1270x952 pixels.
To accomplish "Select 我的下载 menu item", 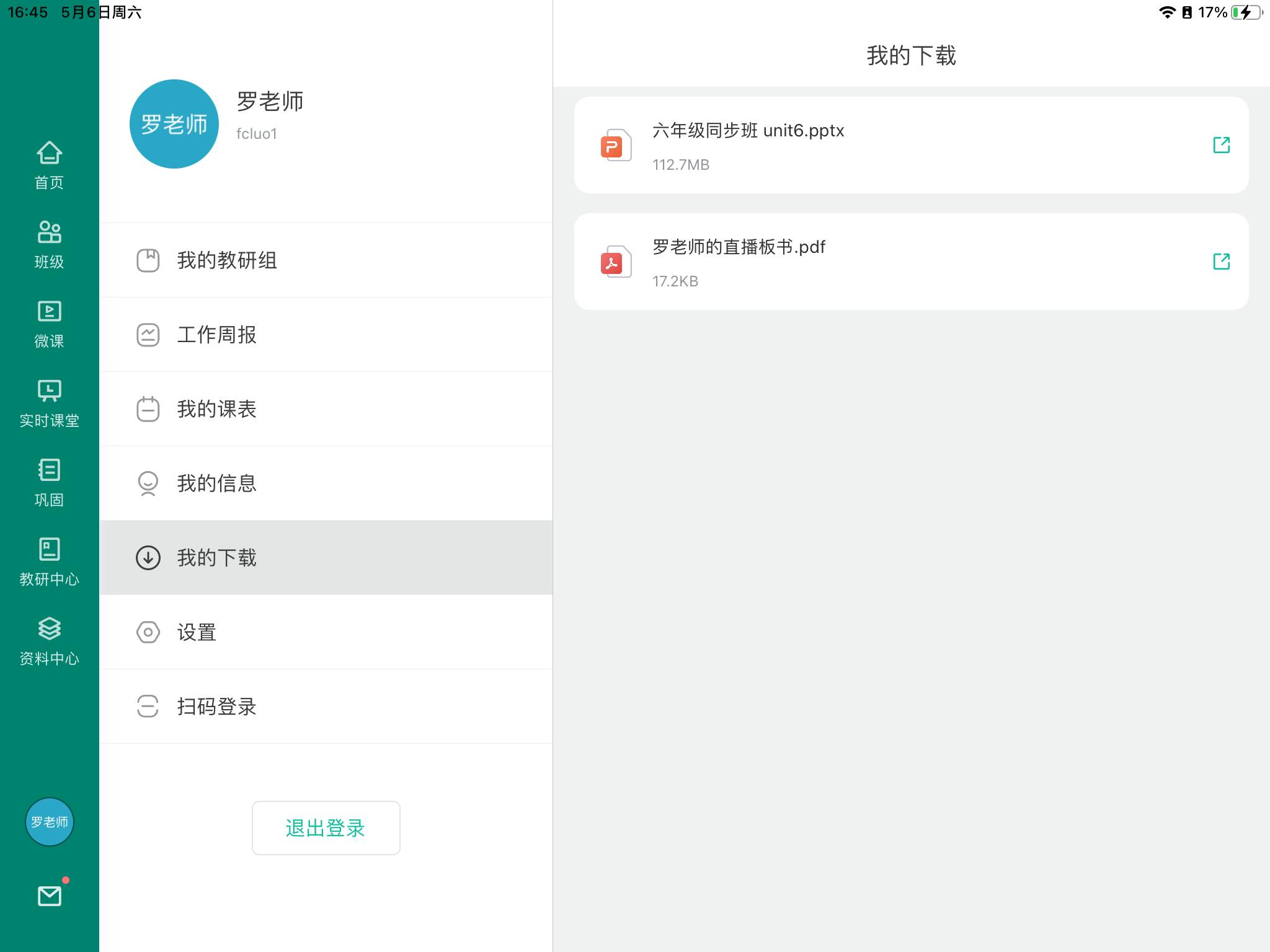I will 326,558.
